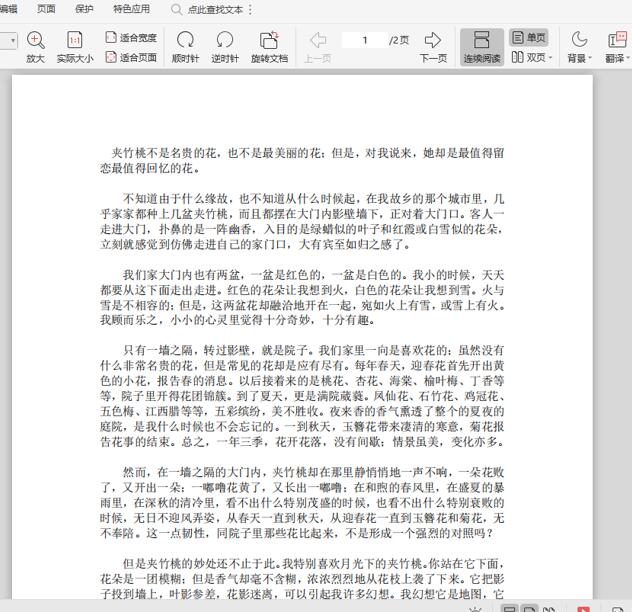Switch to 双页 double page layout
632x612 pixels.
tap(528, 57)
